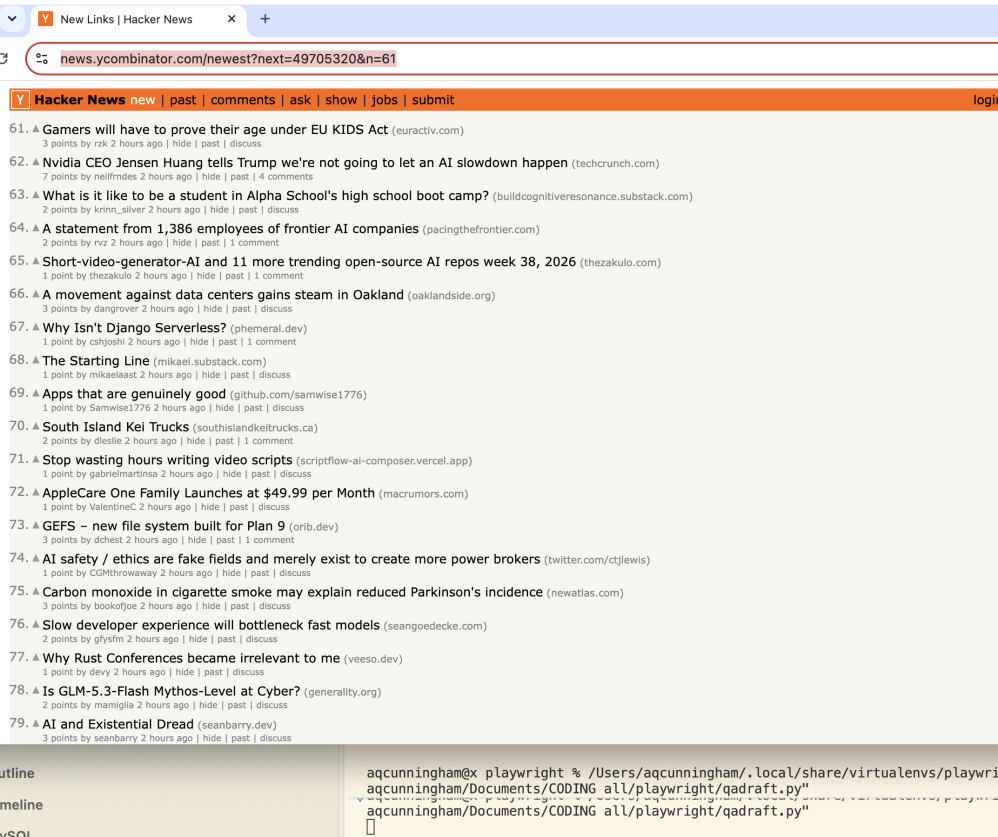Upvote the Carbon monoxide Parkinson's story
Viewport: 998px width, 837px height.
pos(36,592)
